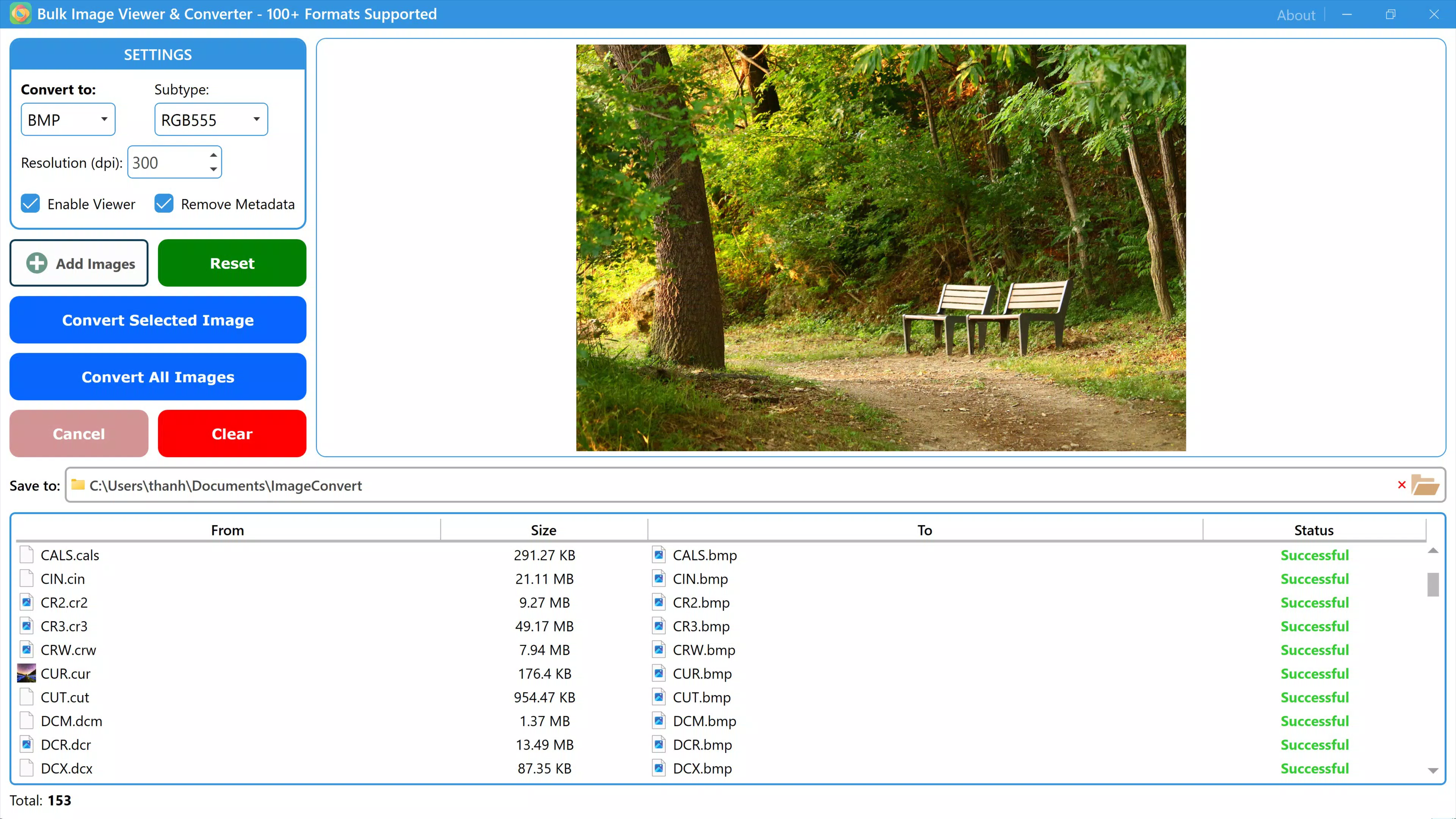Viewport: 1456px width, 819px height.
Task: Toggle the Enable Viewer checkbox
Action: (30, 204)
